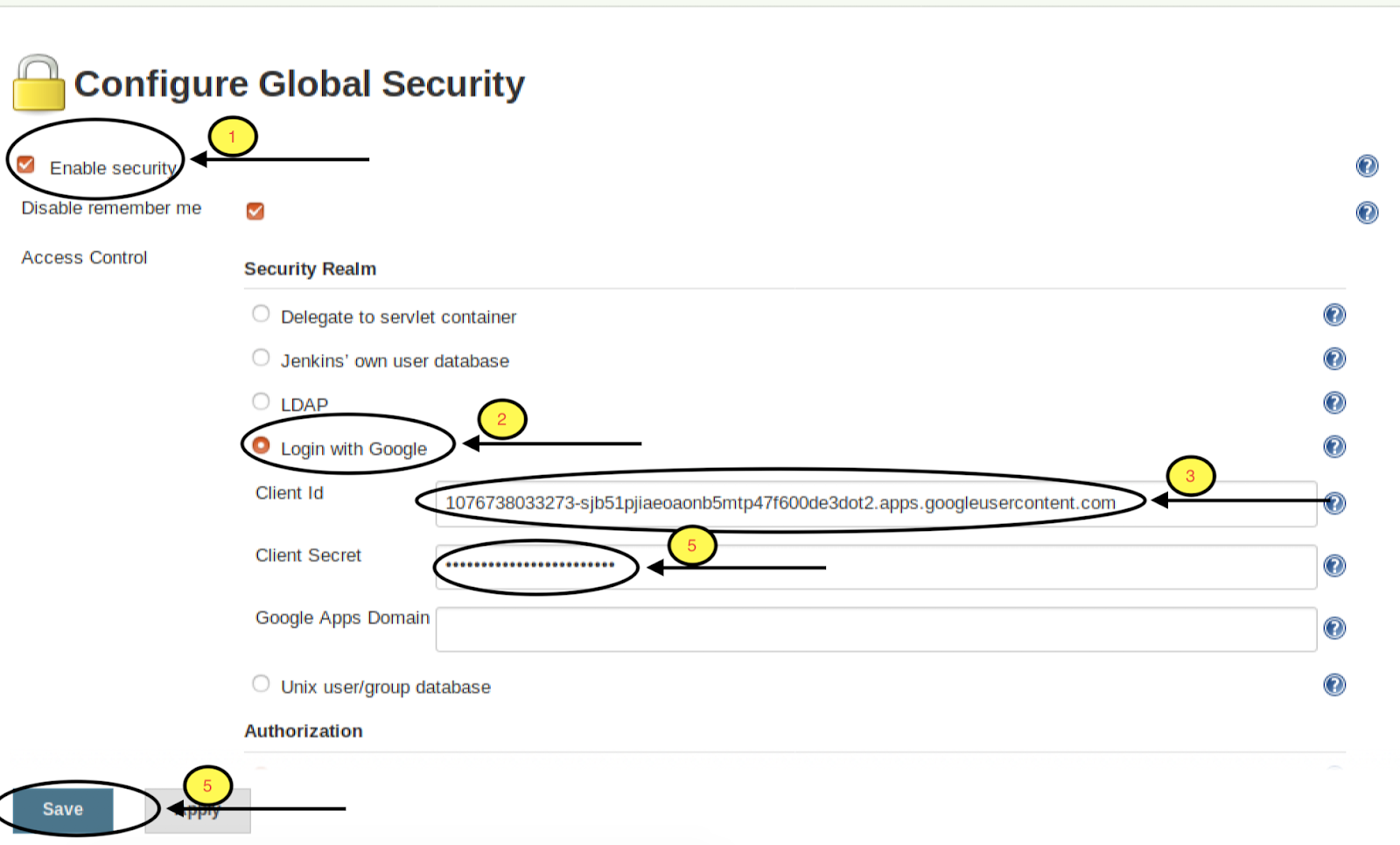Screen dimensions: 1400x845
Task: Toggle the Enable security checkbox
Action: coord(26,164)
